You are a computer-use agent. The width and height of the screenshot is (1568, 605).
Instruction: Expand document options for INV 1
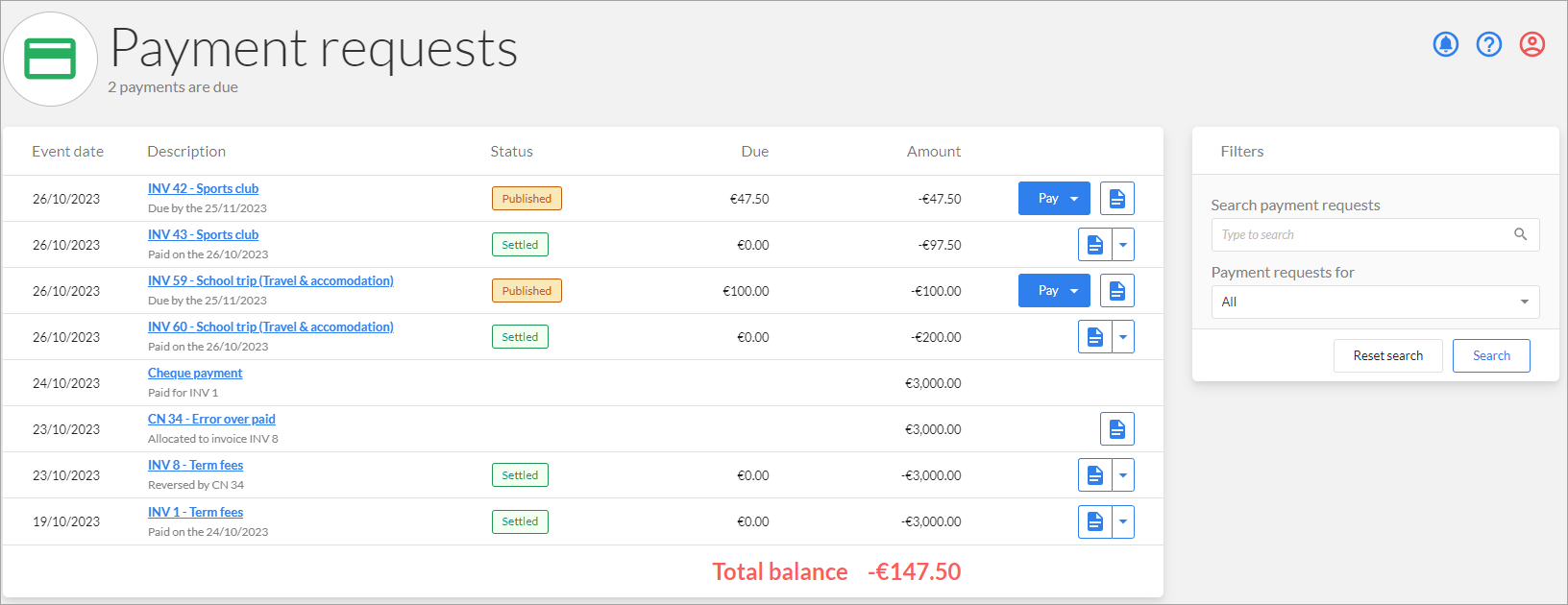click(x=1123, y=521)
